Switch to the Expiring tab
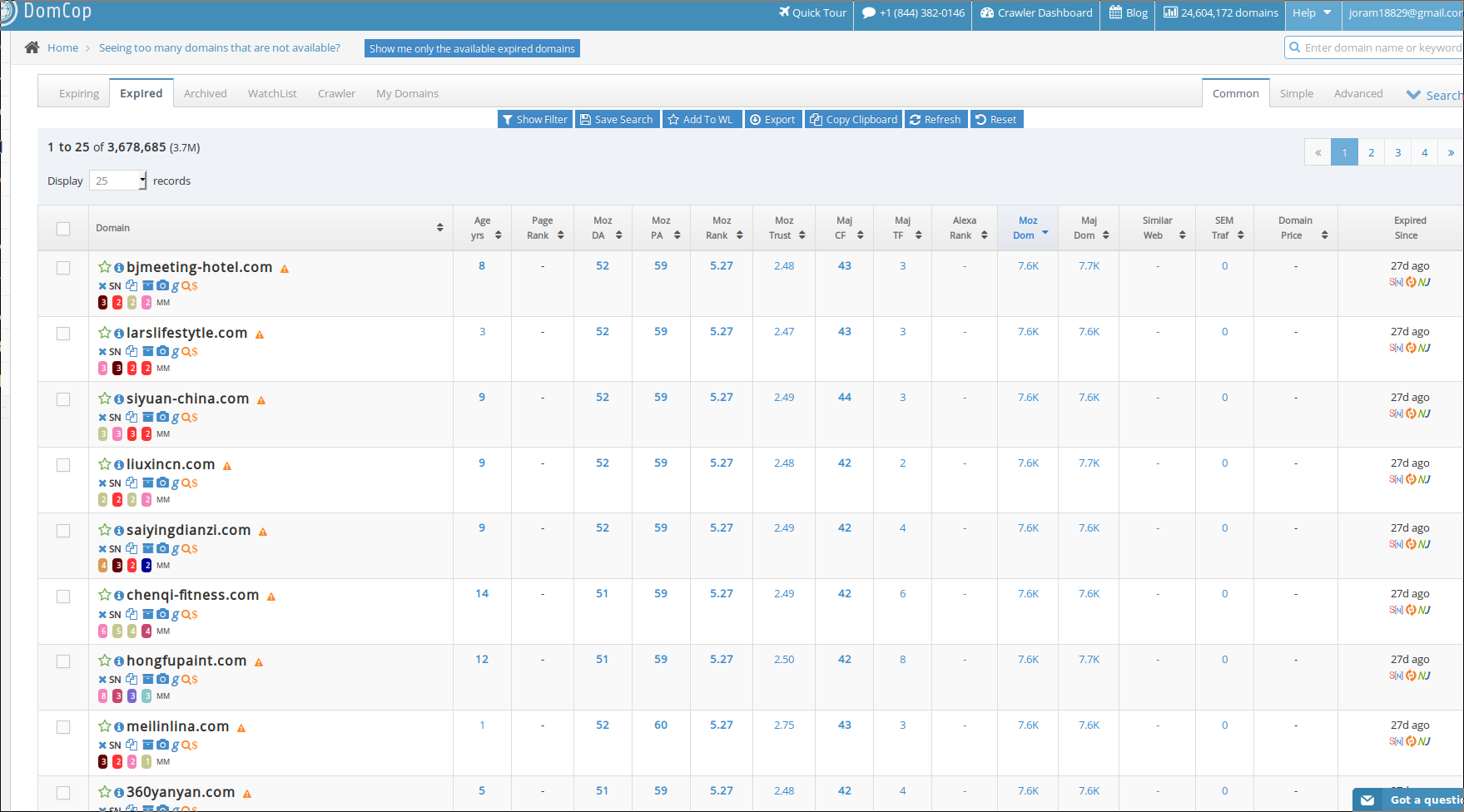 tap(79, 93)
